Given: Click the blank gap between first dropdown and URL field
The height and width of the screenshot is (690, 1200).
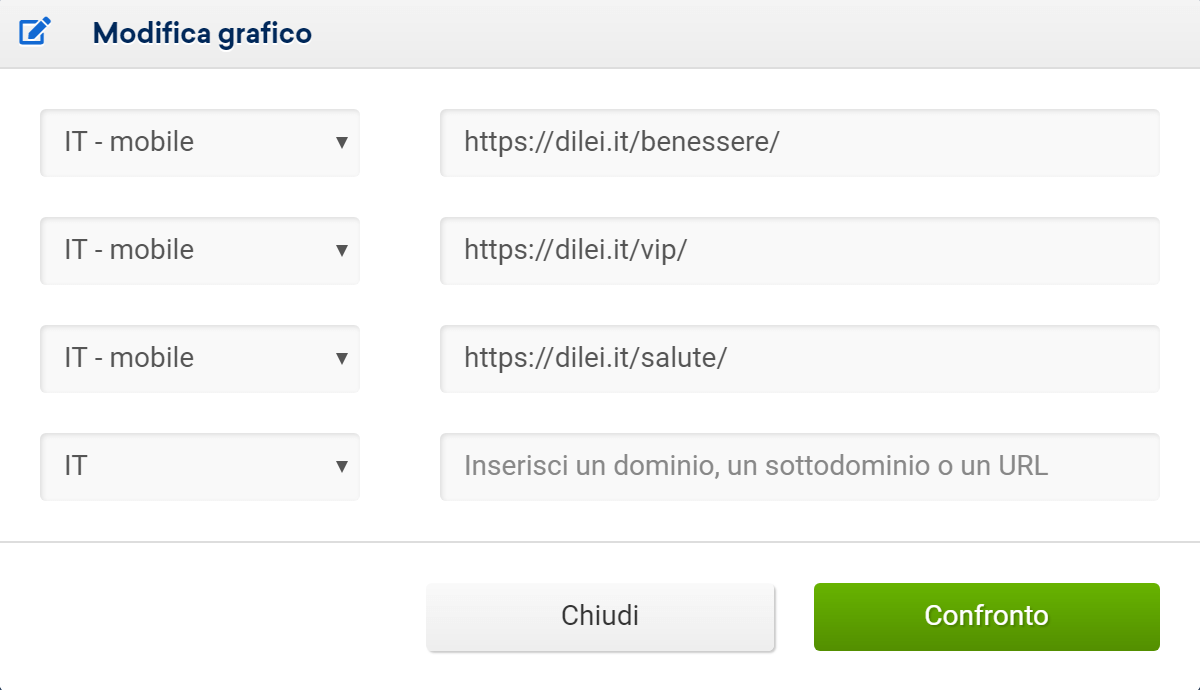Looking at the screenshot, I should pyautogui.click(x=400, y=142).
